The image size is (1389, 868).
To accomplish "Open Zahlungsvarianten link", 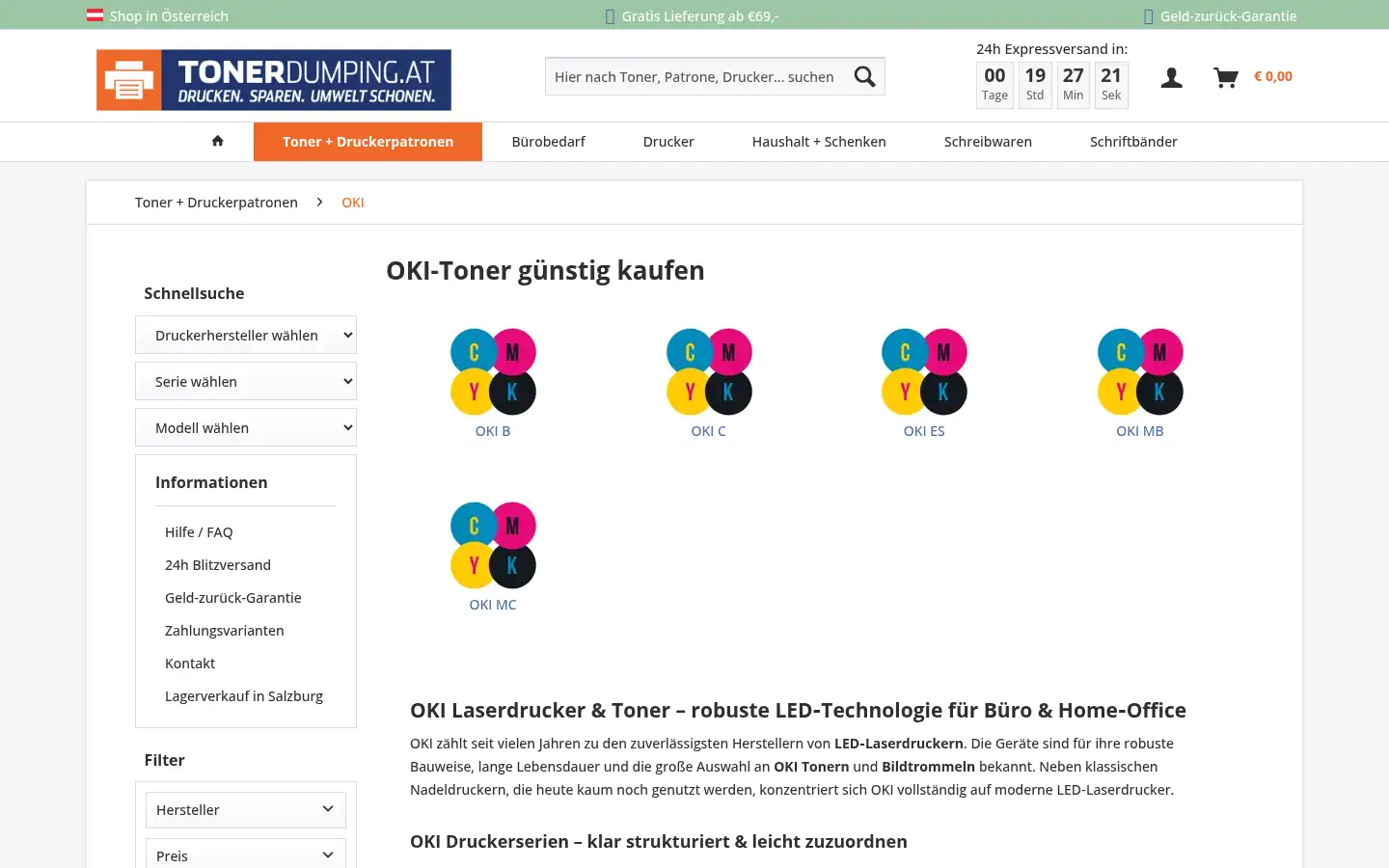I will (225, 631).
